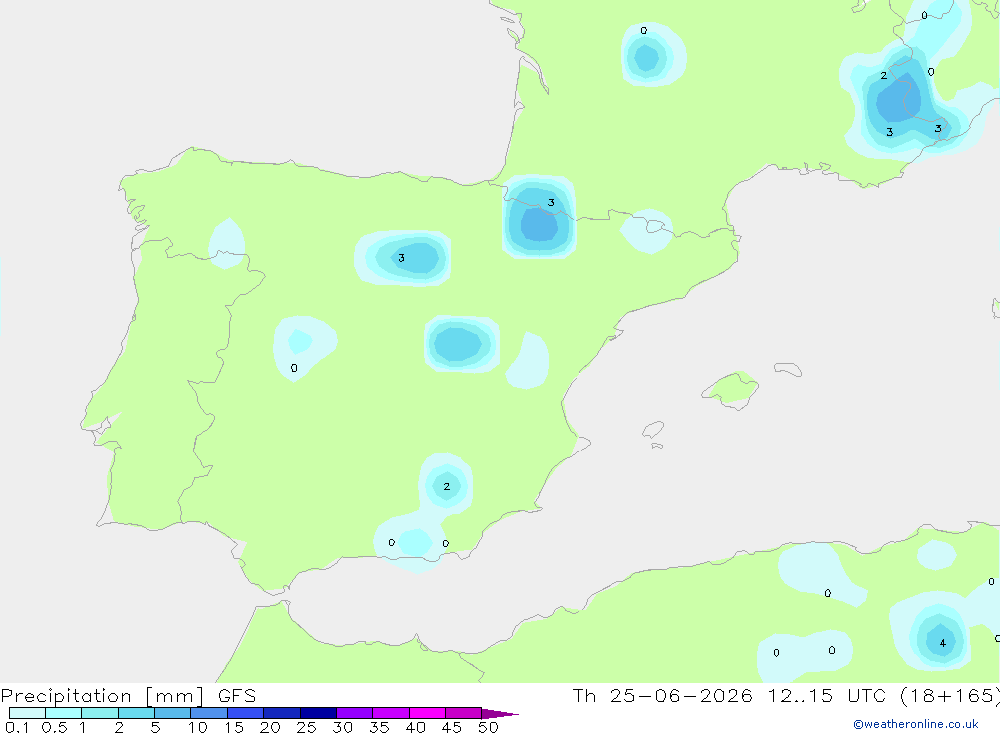The width and height of the screenshot is (1000, 733).
Task: Click the '20' legend label
Action: point(270,727)
